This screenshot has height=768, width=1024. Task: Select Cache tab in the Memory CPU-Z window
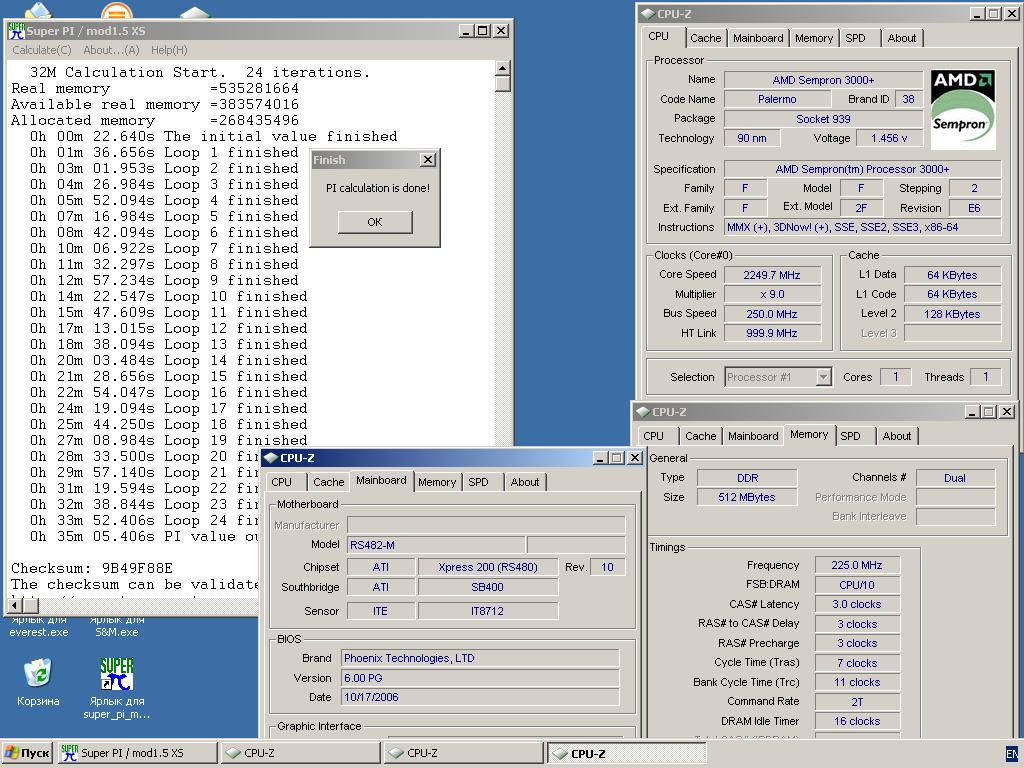[701, 436]
